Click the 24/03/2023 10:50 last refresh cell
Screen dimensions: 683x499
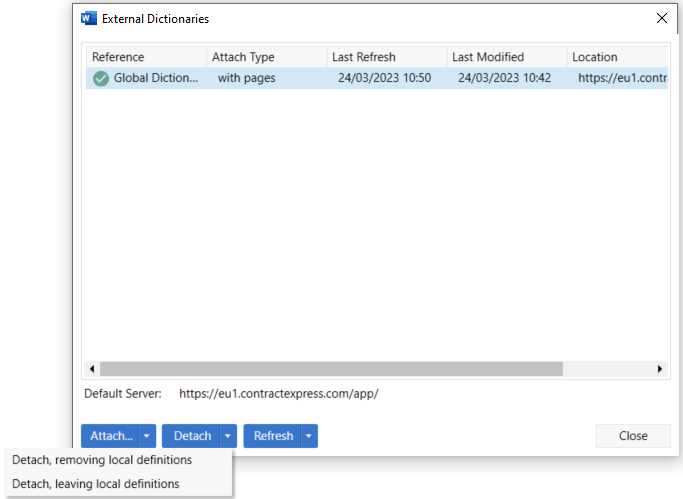(385, 78)
